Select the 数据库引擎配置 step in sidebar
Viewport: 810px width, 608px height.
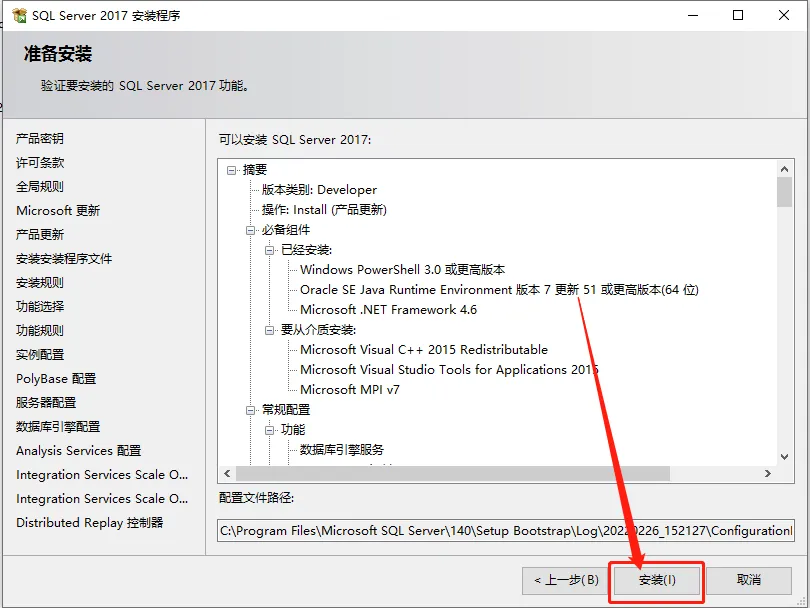point(58,427)
